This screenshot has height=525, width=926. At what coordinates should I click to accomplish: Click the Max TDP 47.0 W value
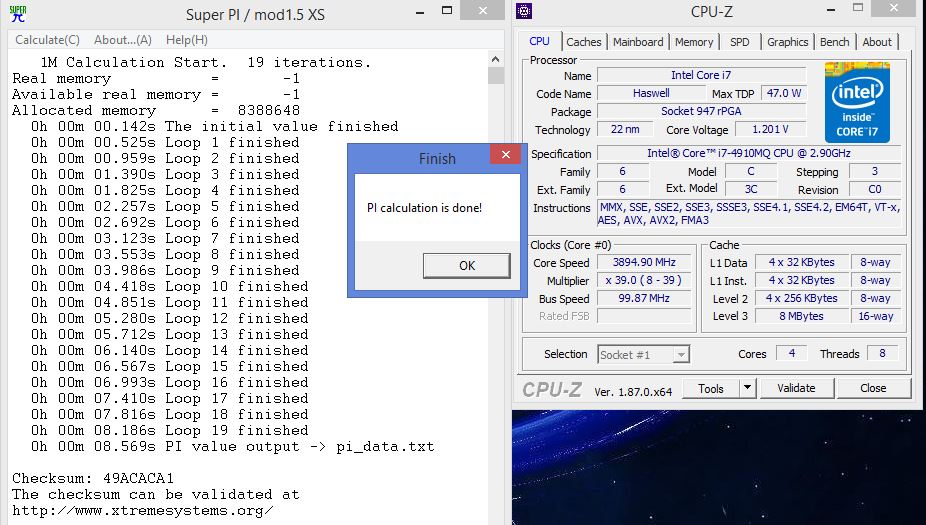tap(784, 93)
